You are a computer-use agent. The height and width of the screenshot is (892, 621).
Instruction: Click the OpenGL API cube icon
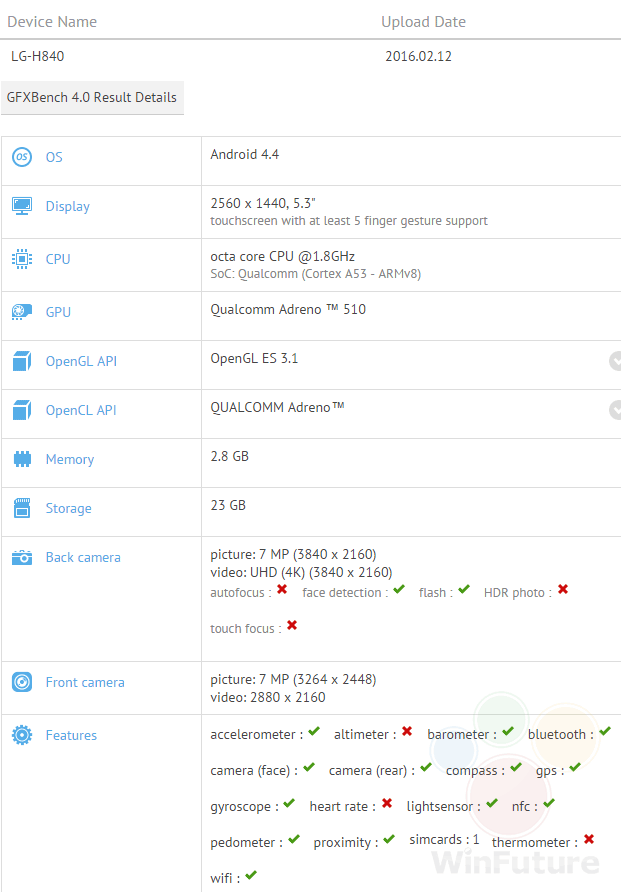[22, 361]
